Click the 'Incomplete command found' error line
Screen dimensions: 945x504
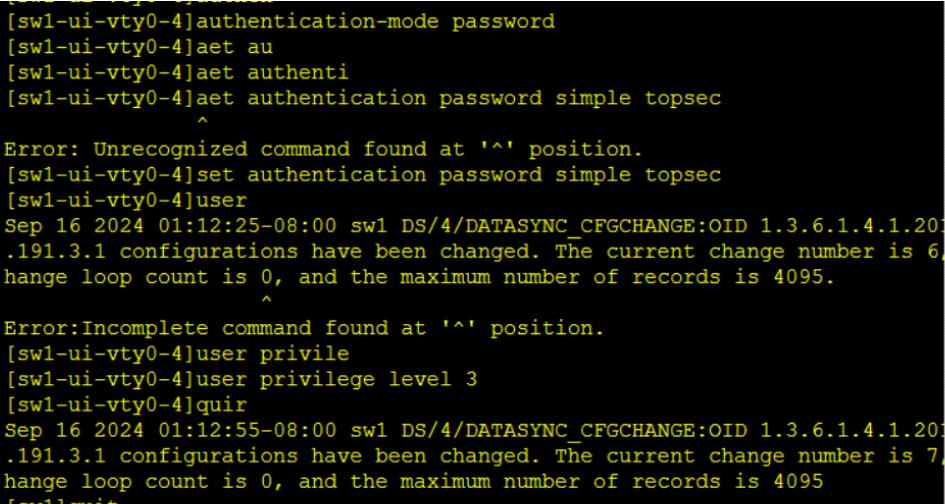point(304,329)
